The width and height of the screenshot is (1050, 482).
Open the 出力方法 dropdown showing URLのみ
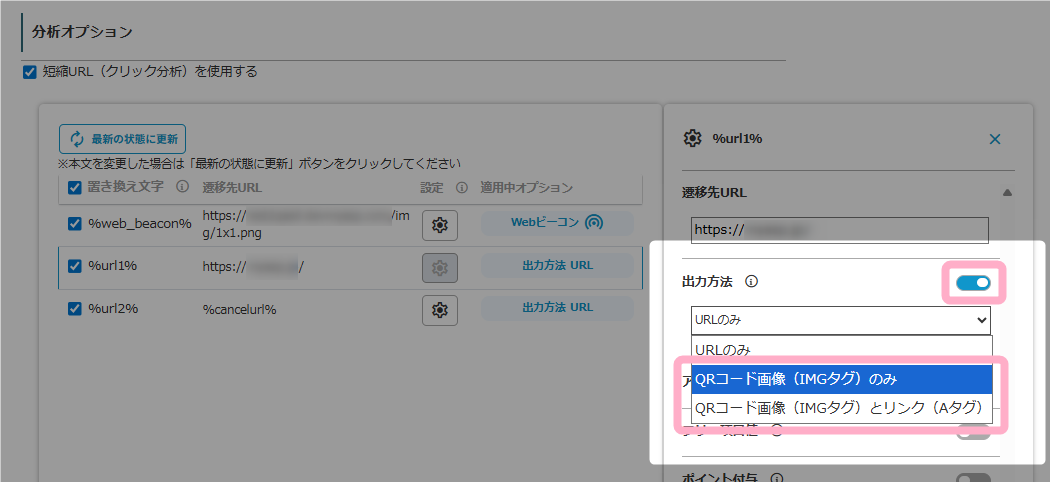(x=840, y=320)
